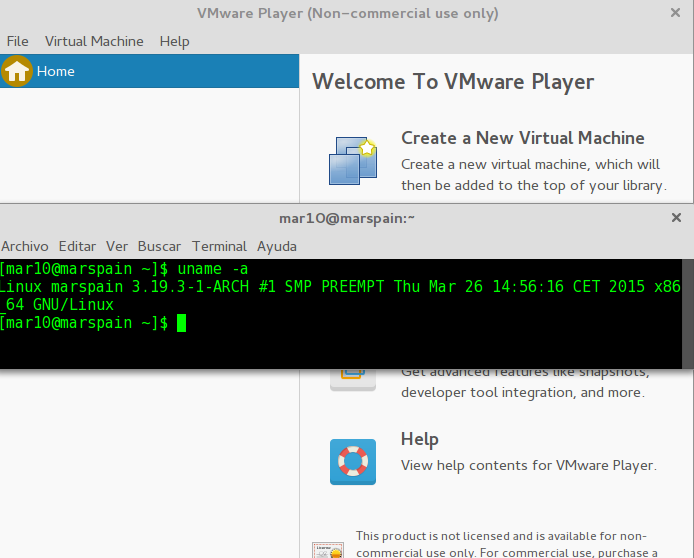Viewport: 694px width, 558px height.
Task: Open the Virtual Machine menu
Action: pos(94,41)
